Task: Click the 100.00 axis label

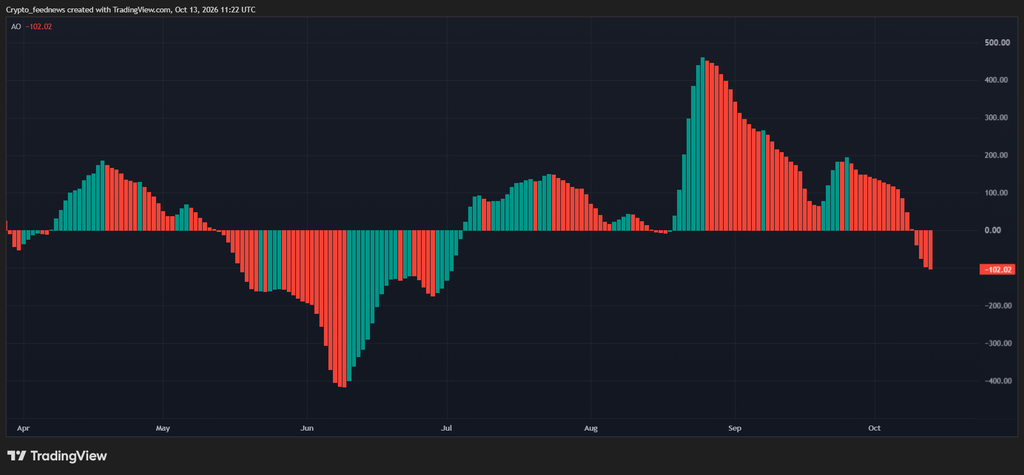Action: [998, 193]
